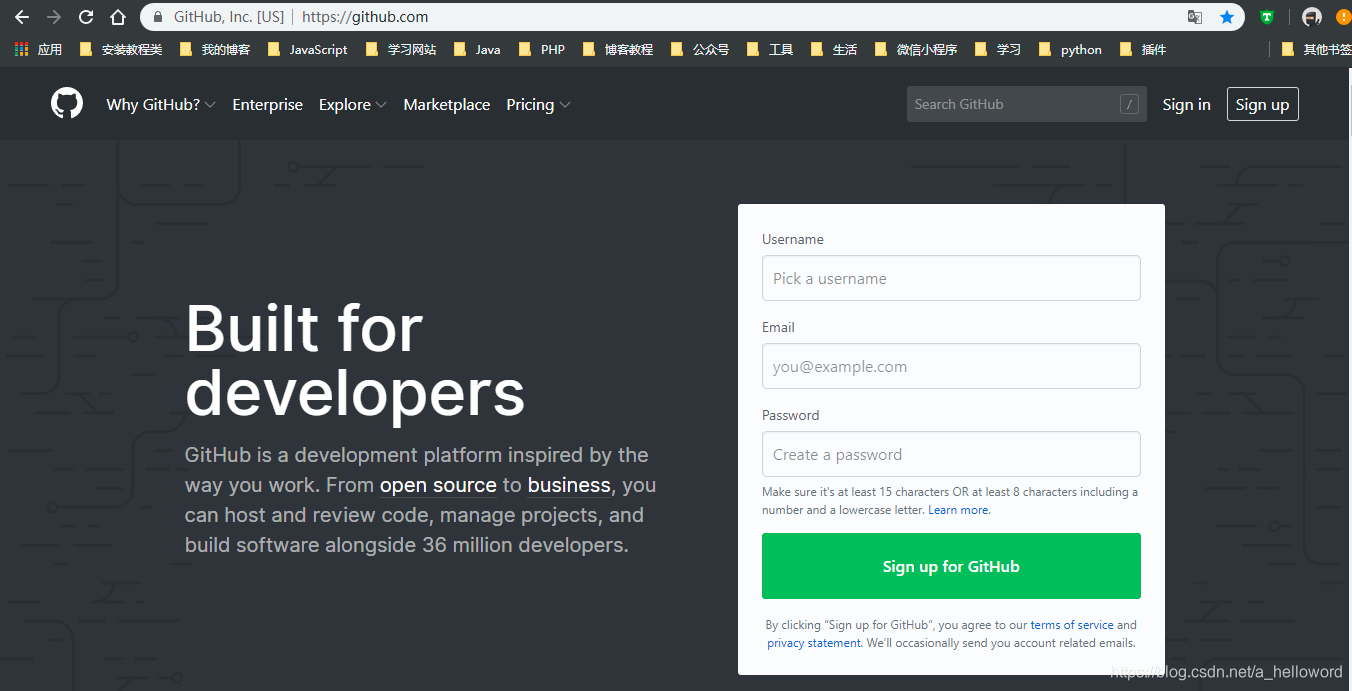The image size is (1352, 691).
Task: Open the Enterprise nav item
Action: pyautogui.click(x=267, y=104)
